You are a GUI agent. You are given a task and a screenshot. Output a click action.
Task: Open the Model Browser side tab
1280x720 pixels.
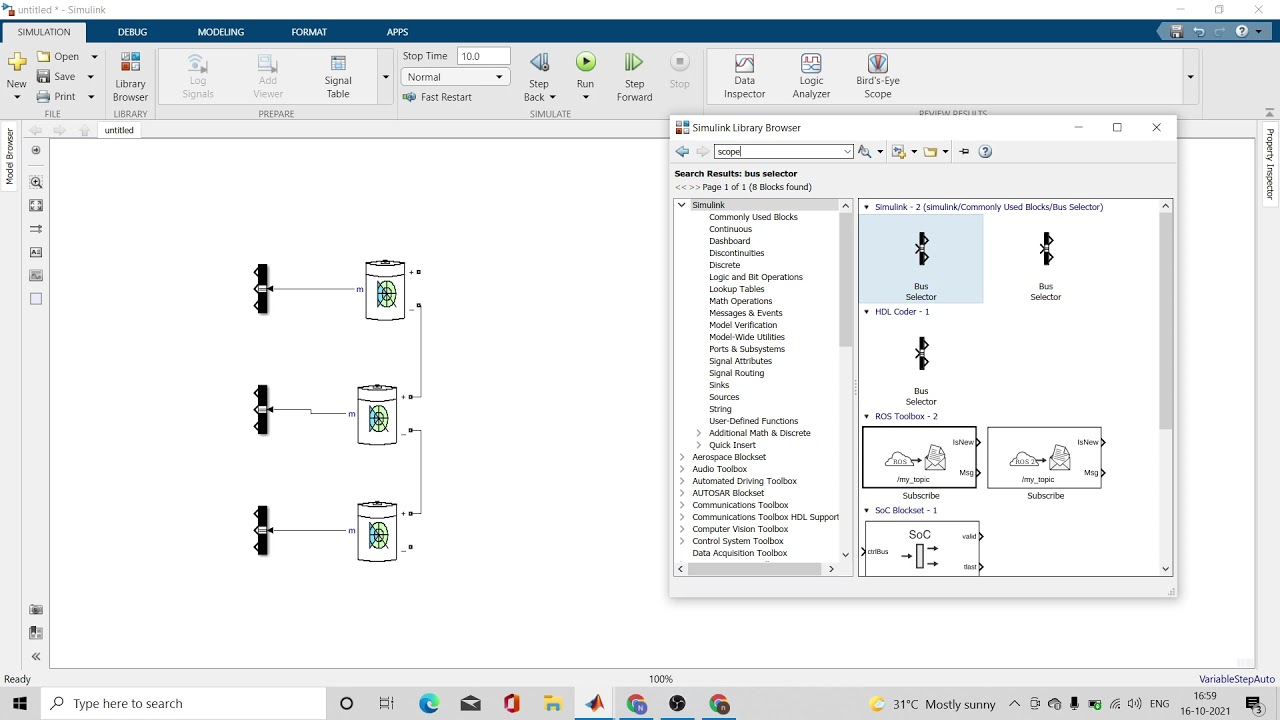[x=10, y=157]
